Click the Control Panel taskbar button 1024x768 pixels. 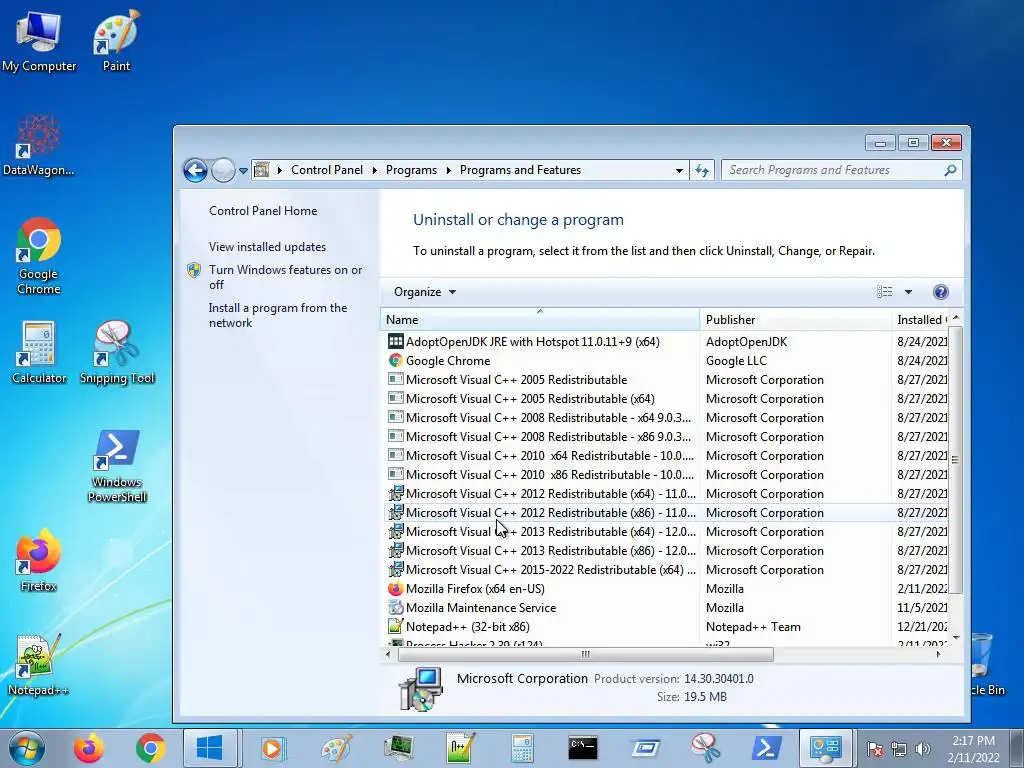click(825, 748)
